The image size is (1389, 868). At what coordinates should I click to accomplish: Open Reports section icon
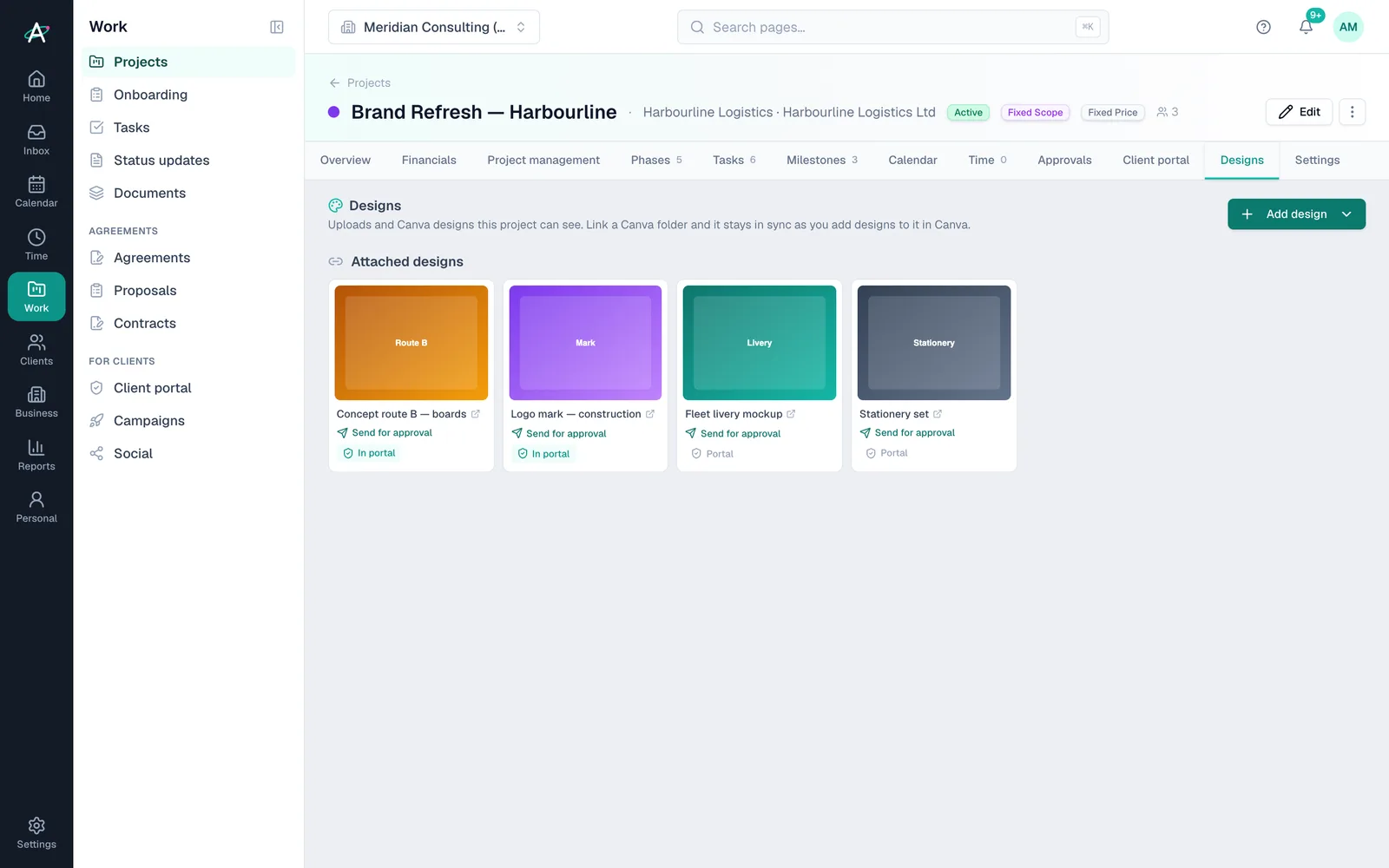(x=36, y=454)
